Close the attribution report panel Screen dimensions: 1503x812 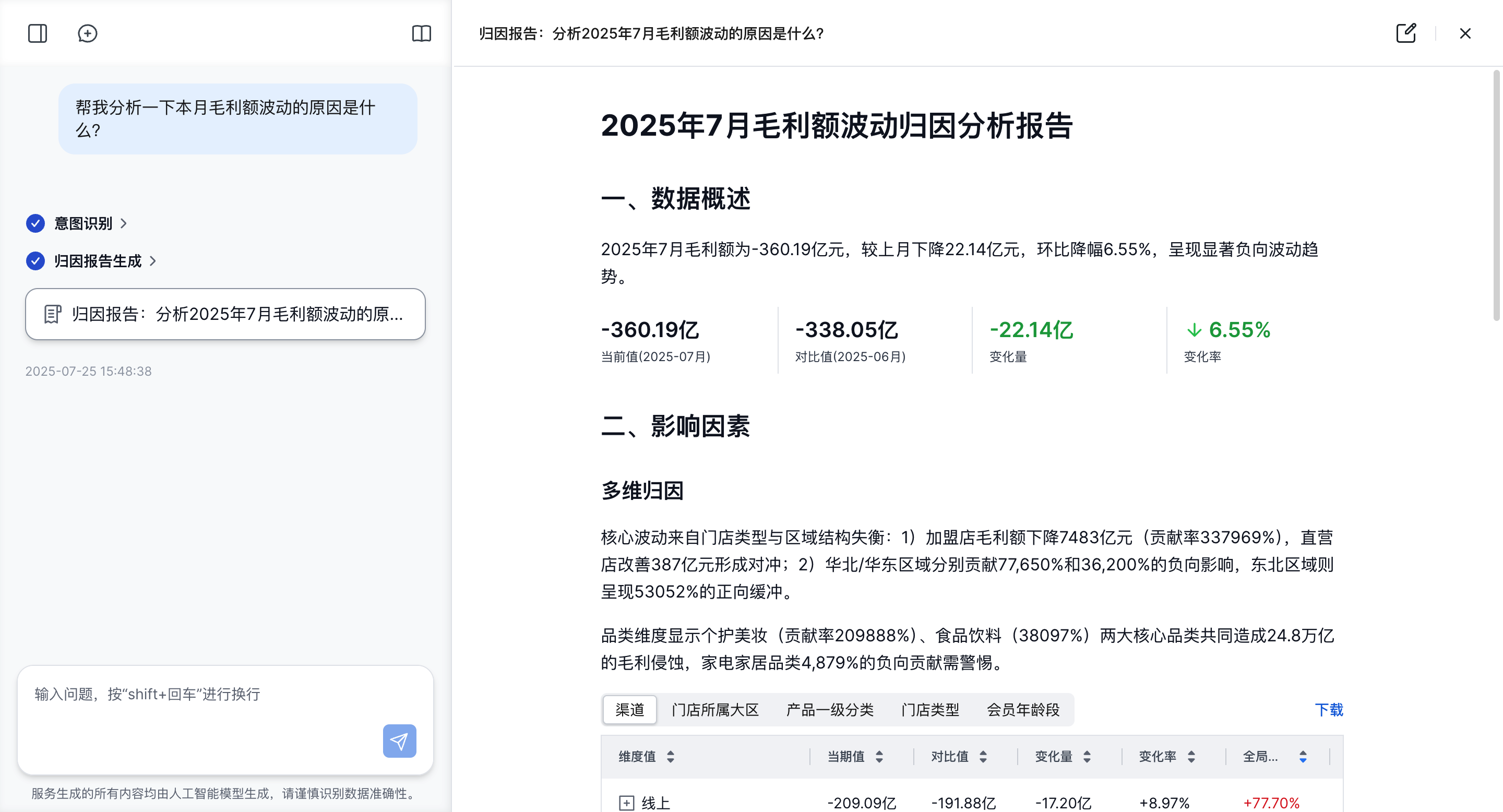(x=1465, y=33)
